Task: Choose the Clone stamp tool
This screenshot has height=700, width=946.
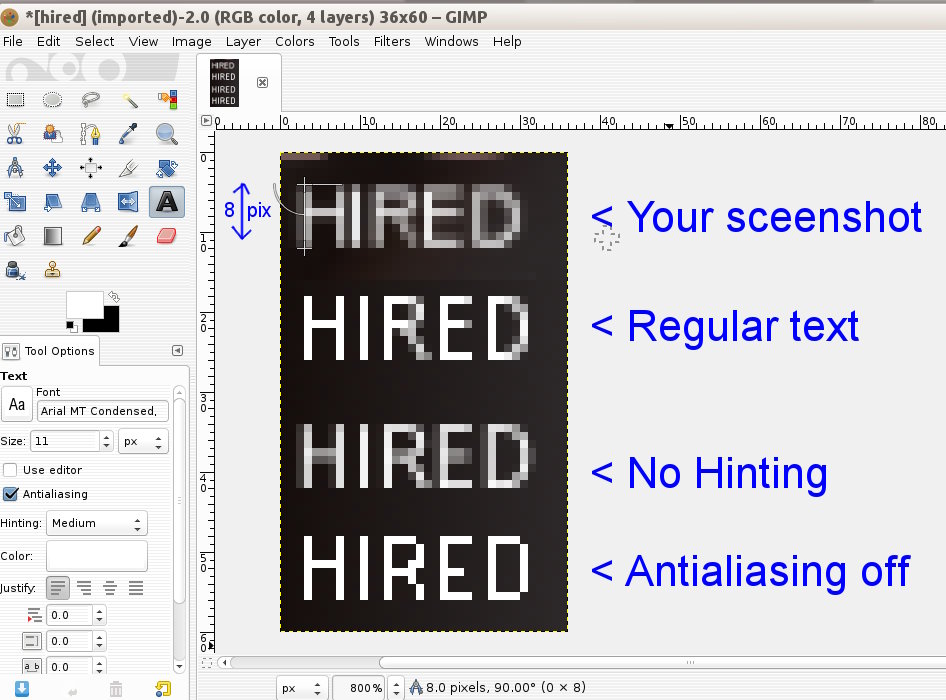Action: point(52,270)
